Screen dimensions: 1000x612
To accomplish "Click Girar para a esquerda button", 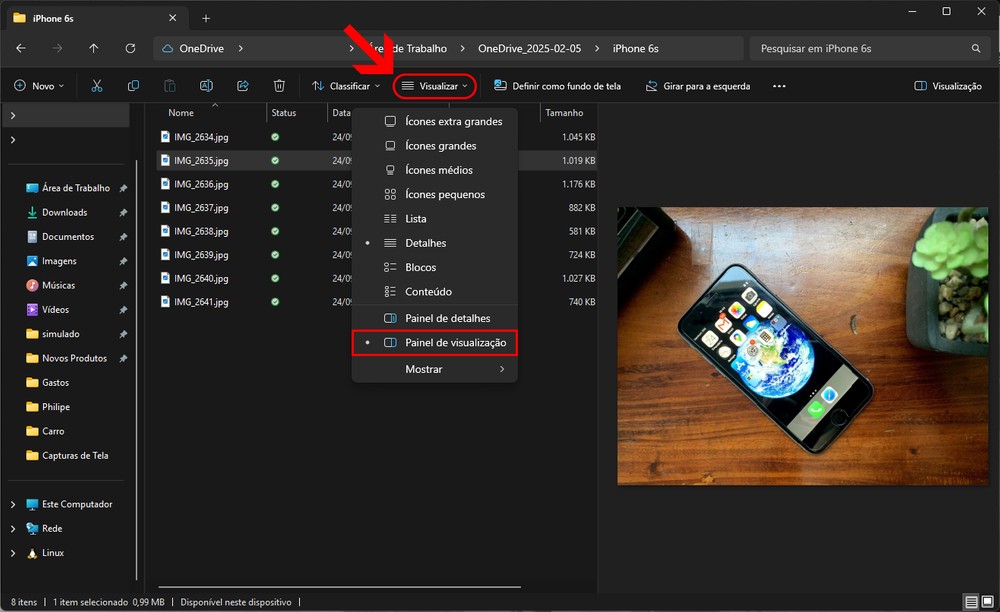I will point(697,86).
